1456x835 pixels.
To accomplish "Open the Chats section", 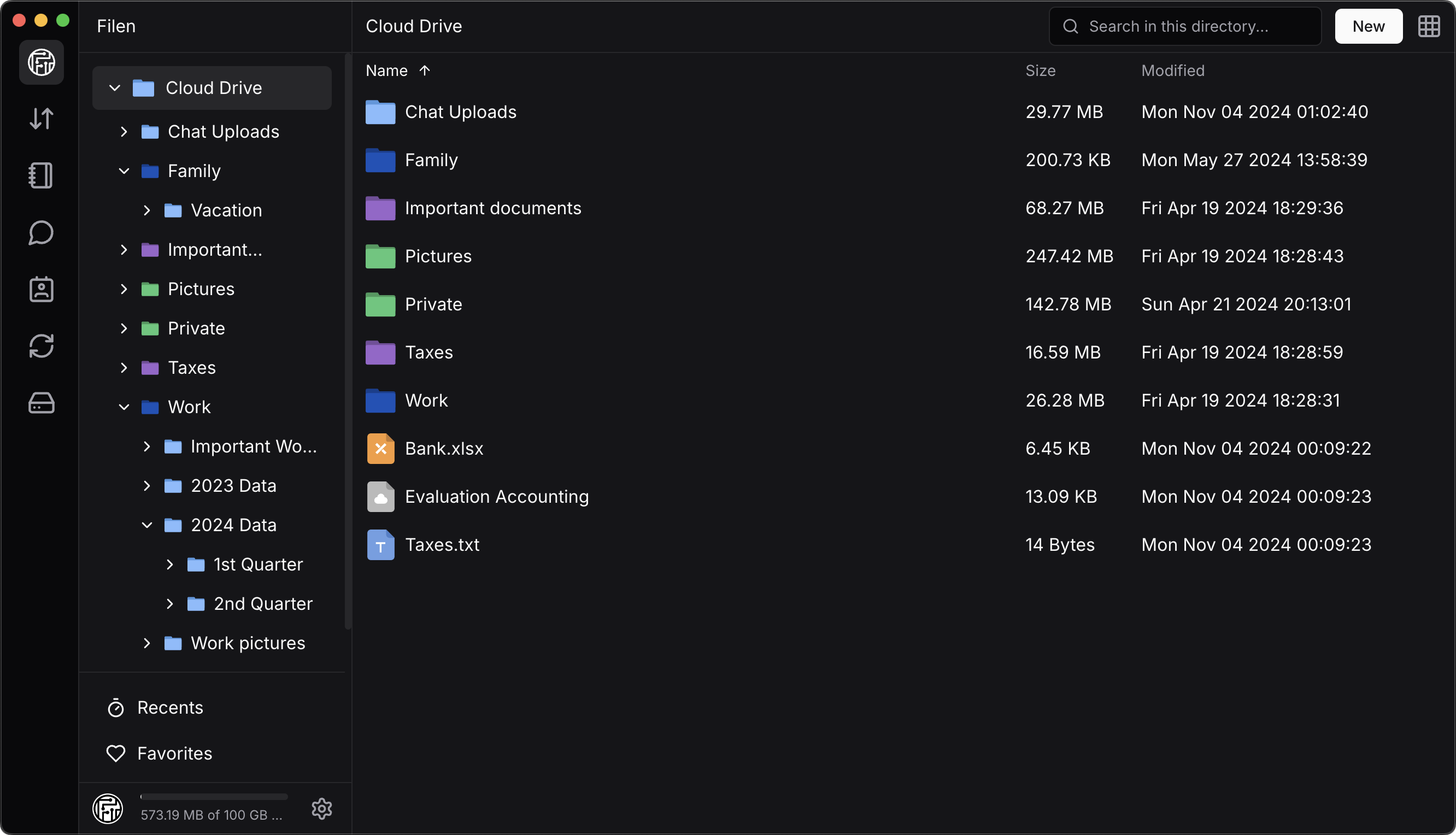I will (40, 233).
